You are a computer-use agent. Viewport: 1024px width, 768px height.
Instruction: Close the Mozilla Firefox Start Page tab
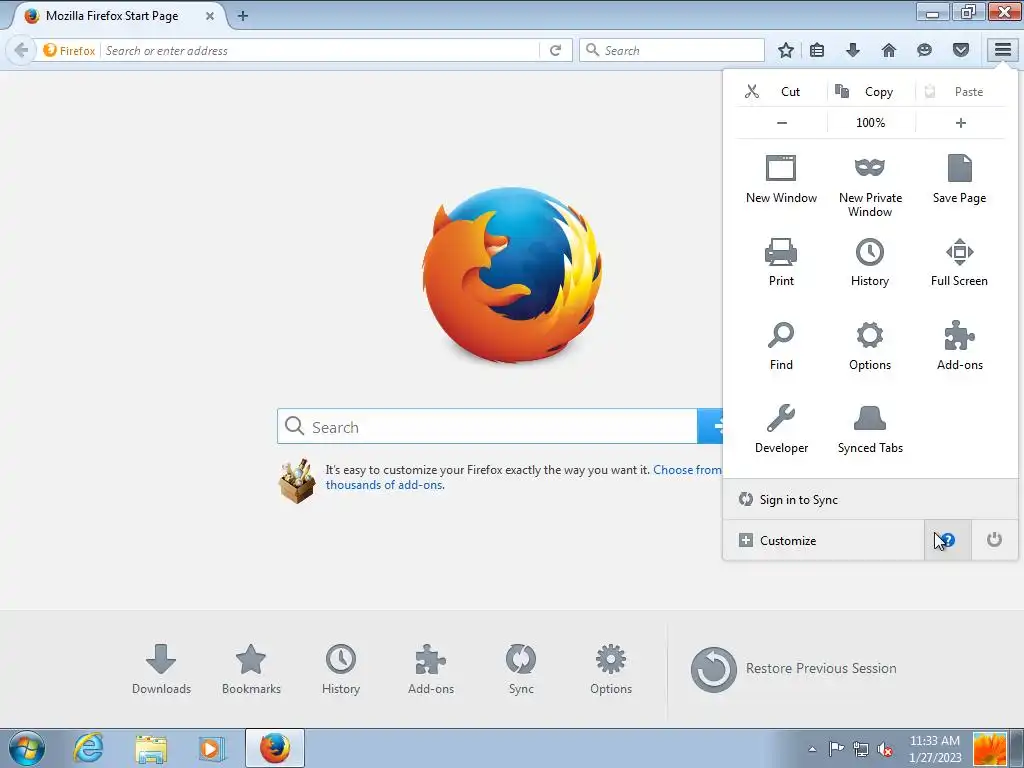point(210,16)
